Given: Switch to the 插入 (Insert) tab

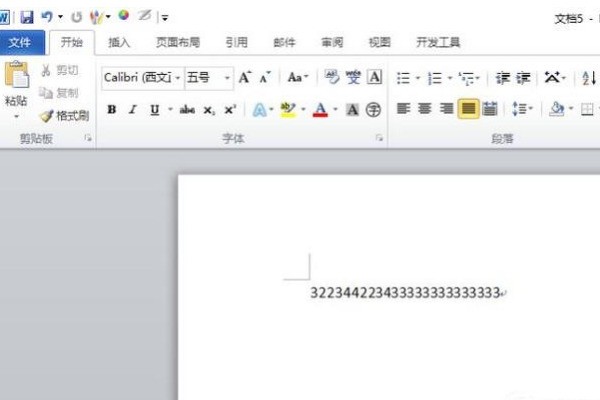Looking at the screenshot, I should [x=119, y=43].
